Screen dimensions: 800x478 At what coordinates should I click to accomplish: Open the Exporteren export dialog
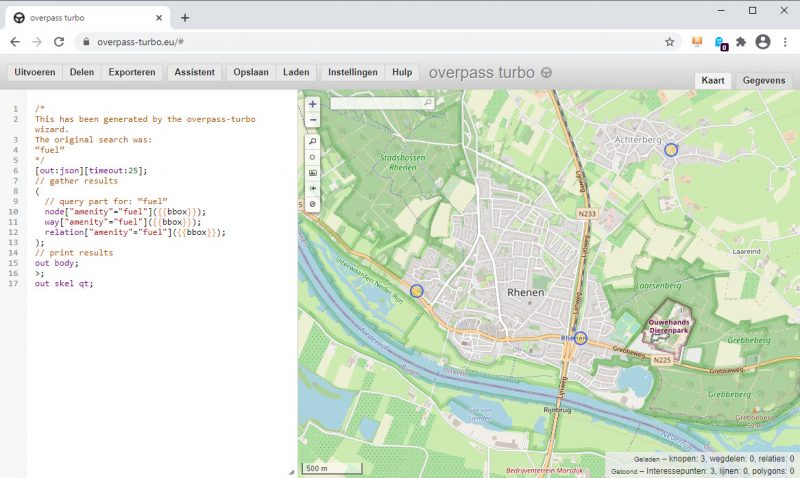pyautogui.click(x=132, y=72)
